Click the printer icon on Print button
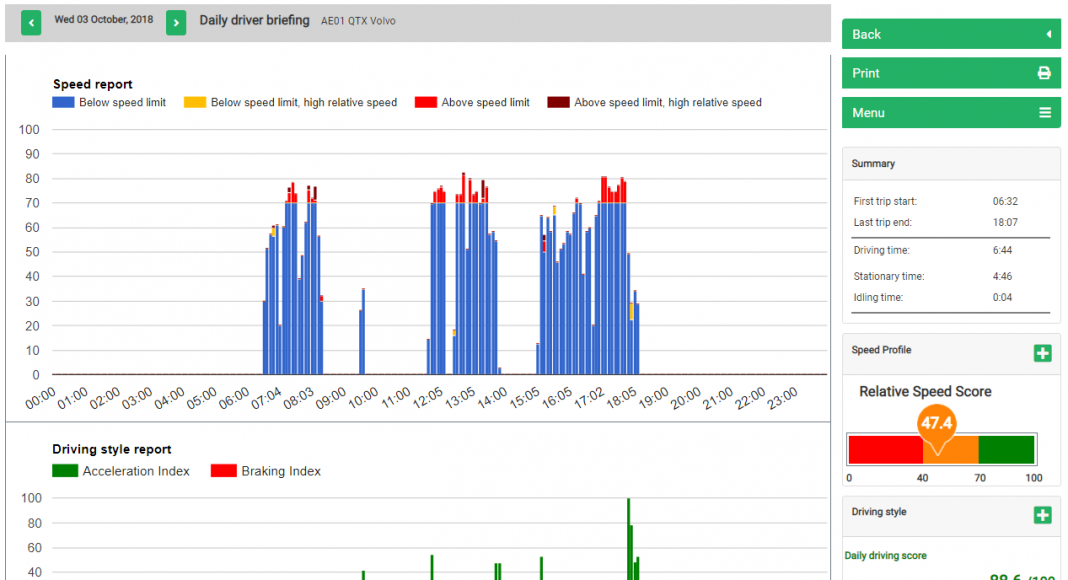Viewport: 1068px width, 580px height. [x=1044, y=73]
